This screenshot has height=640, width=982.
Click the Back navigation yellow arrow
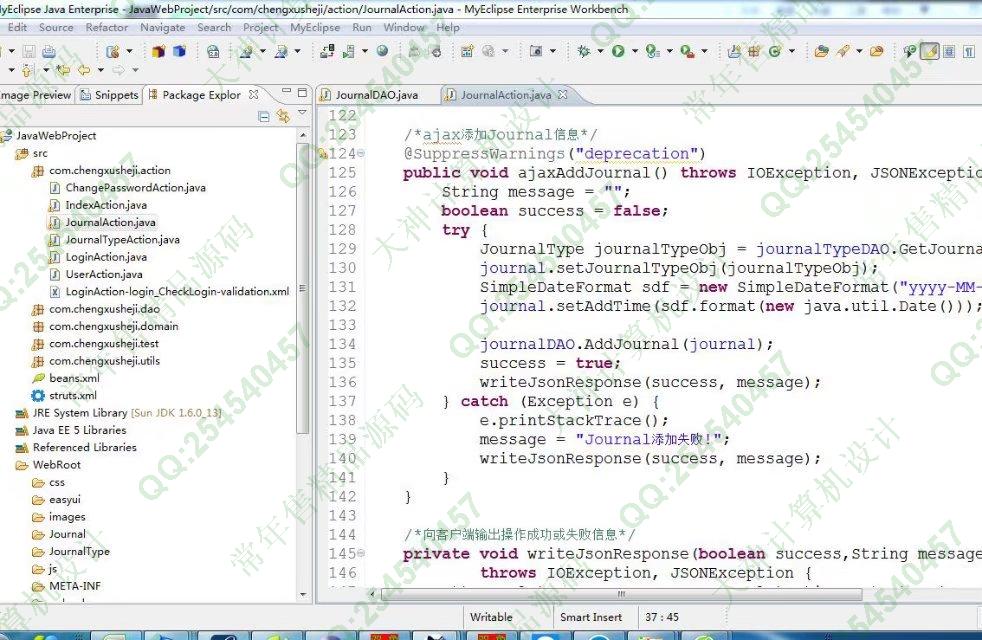click(84, 70)
